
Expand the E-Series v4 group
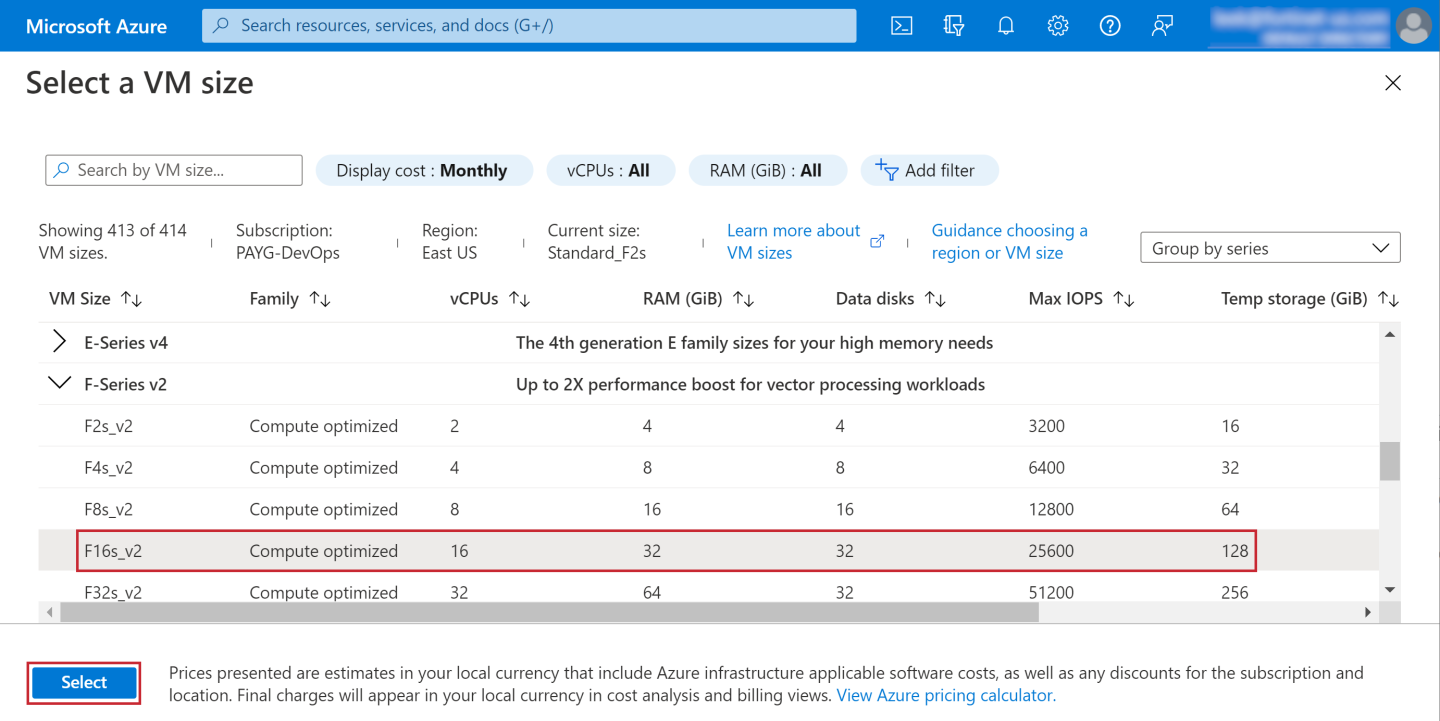click(x=60, y=342)
